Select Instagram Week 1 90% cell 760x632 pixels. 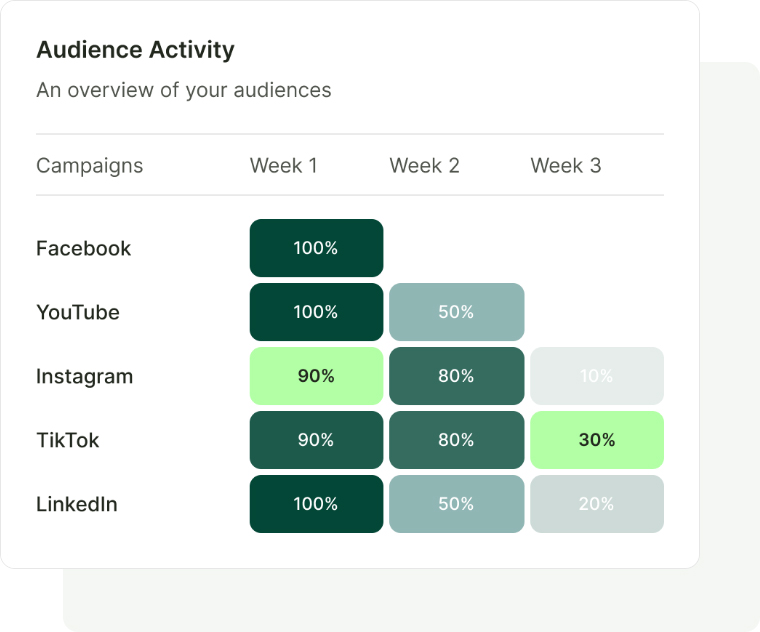pos(316,376)
